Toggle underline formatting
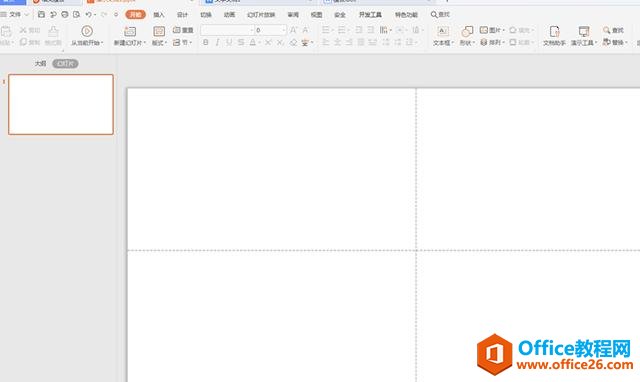 point(229,42)
